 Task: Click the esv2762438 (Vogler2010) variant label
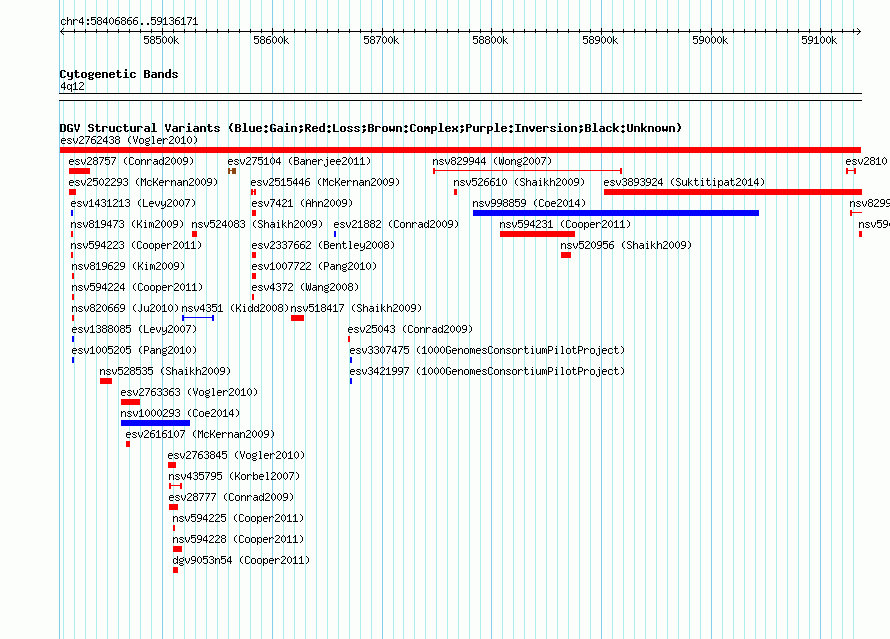(129, 140)
